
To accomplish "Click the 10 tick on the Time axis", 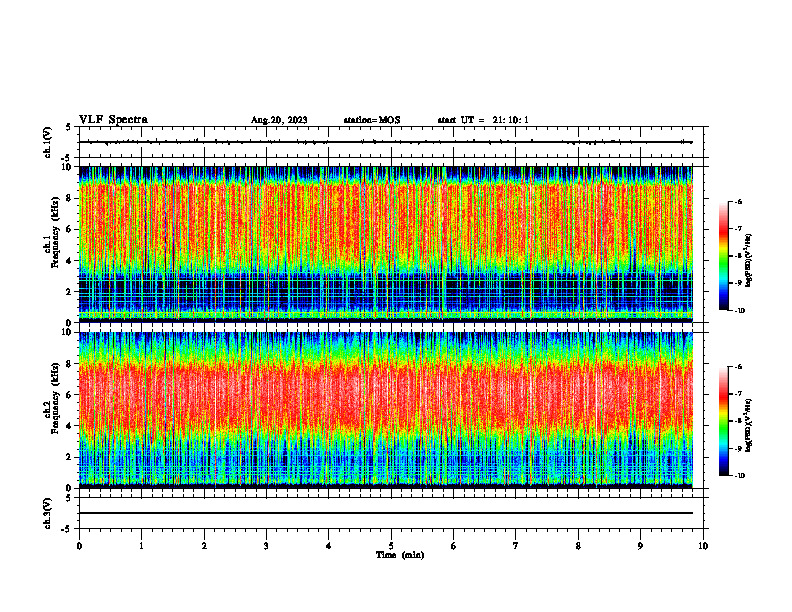I will (x=703, y=546).
